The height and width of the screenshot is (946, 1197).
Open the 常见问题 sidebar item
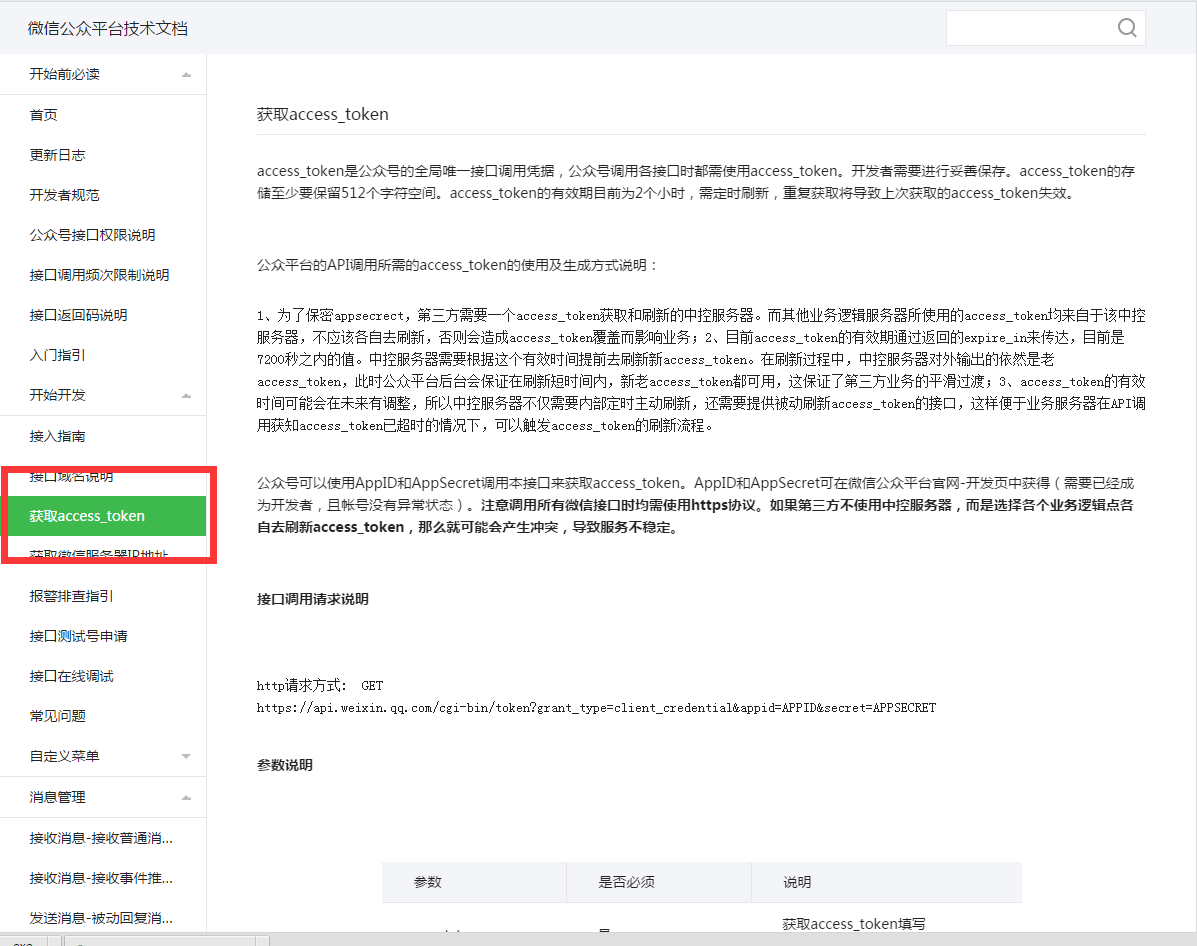coord(57,716)
